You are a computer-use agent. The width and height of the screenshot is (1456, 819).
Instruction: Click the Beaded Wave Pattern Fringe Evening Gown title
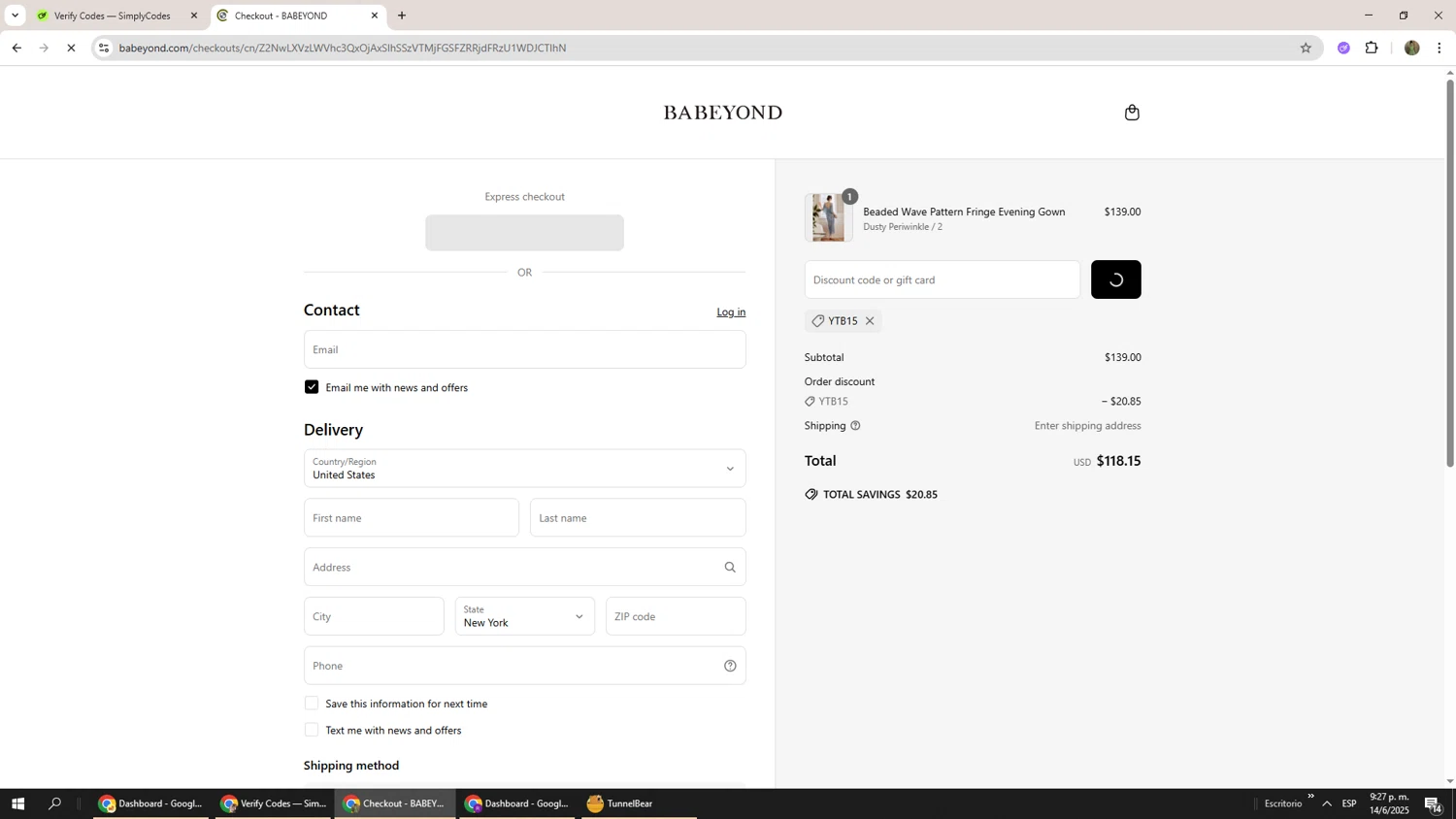point(964,212)
